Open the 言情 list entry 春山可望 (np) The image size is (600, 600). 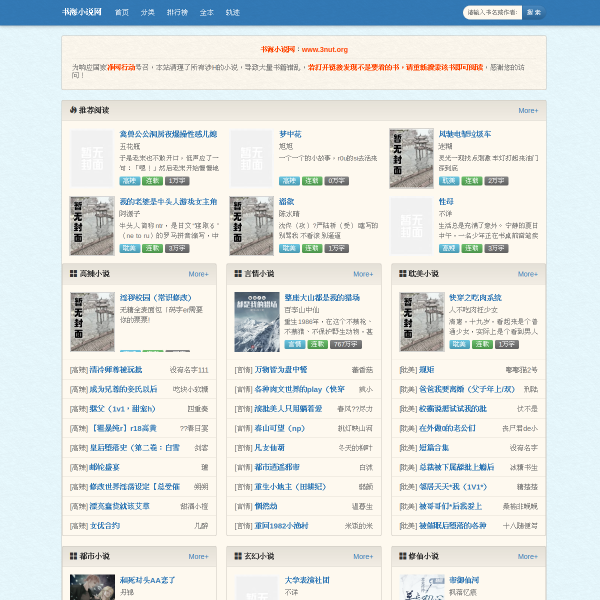(280, 428)
